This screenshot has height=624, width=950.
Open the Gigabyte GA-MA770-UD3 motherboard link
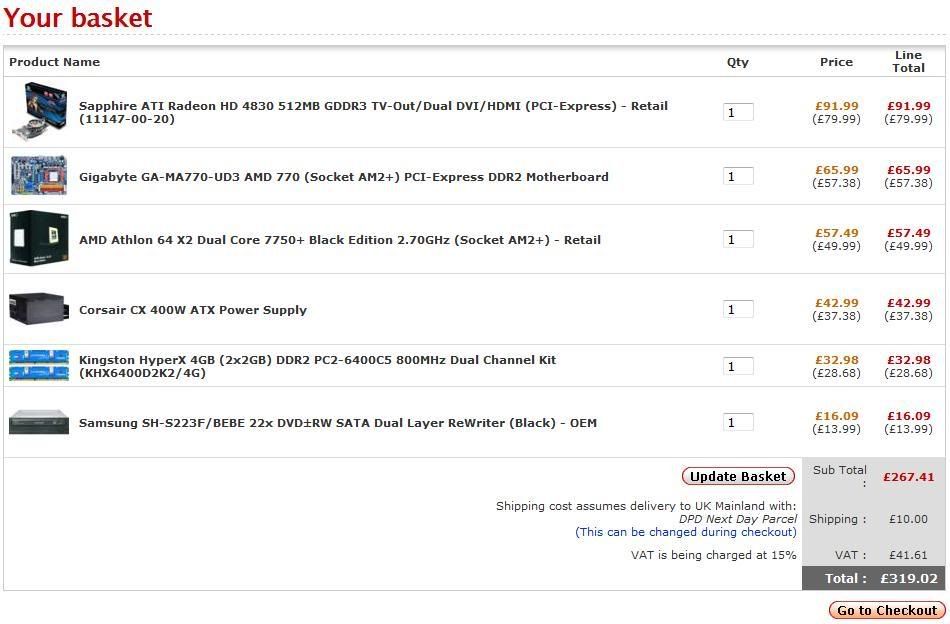coord(343,177)
